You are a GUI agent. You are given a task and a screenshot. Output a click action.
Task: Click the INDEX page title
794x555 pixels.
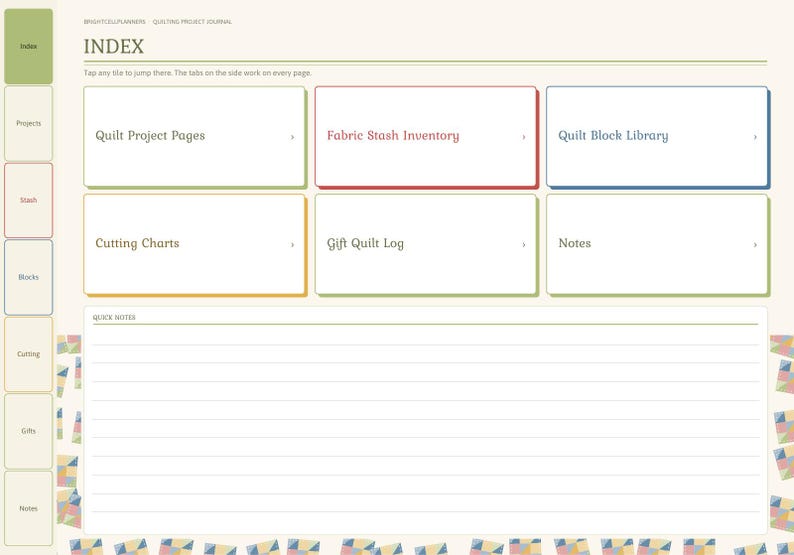[114, 47]
